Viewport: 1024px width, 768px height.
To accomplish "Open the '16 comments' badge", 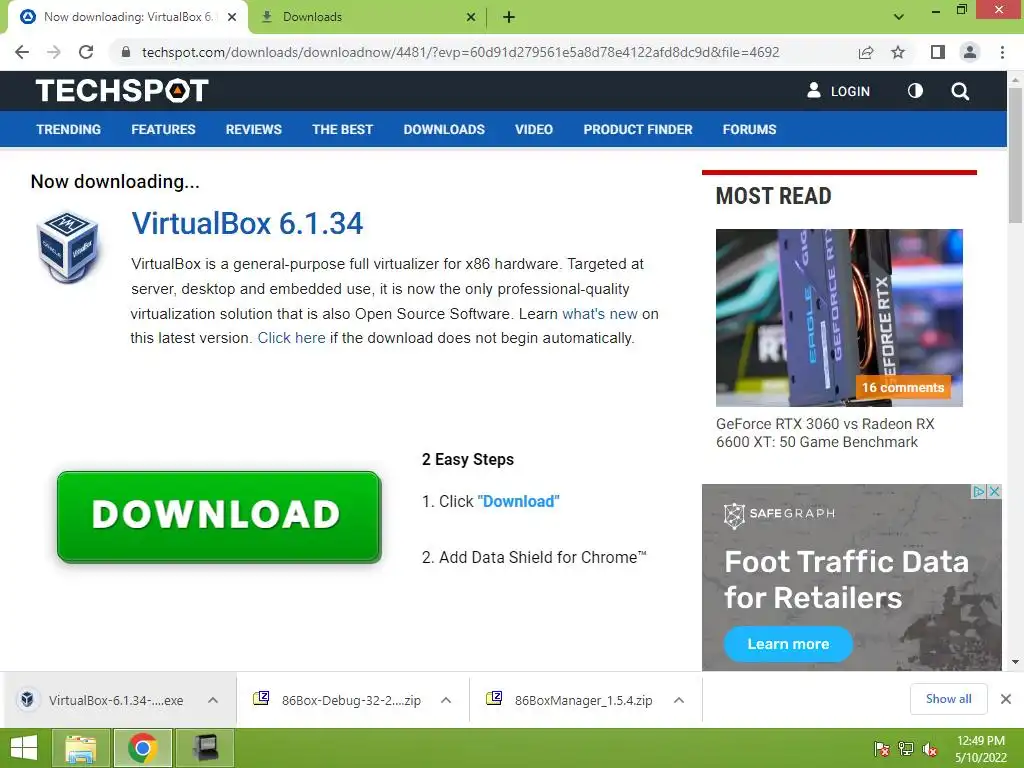I will [x=903, y=387].
